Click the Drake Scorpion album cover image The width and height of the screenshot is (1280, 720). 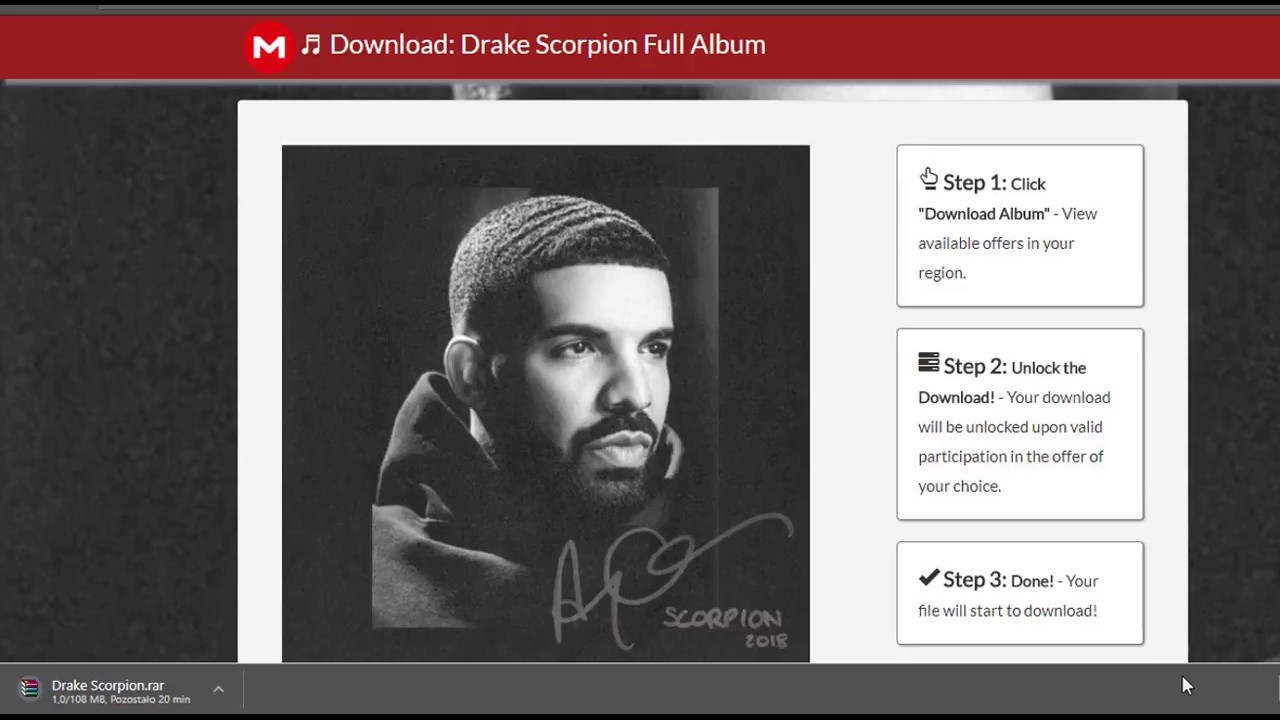pos(546,404)
